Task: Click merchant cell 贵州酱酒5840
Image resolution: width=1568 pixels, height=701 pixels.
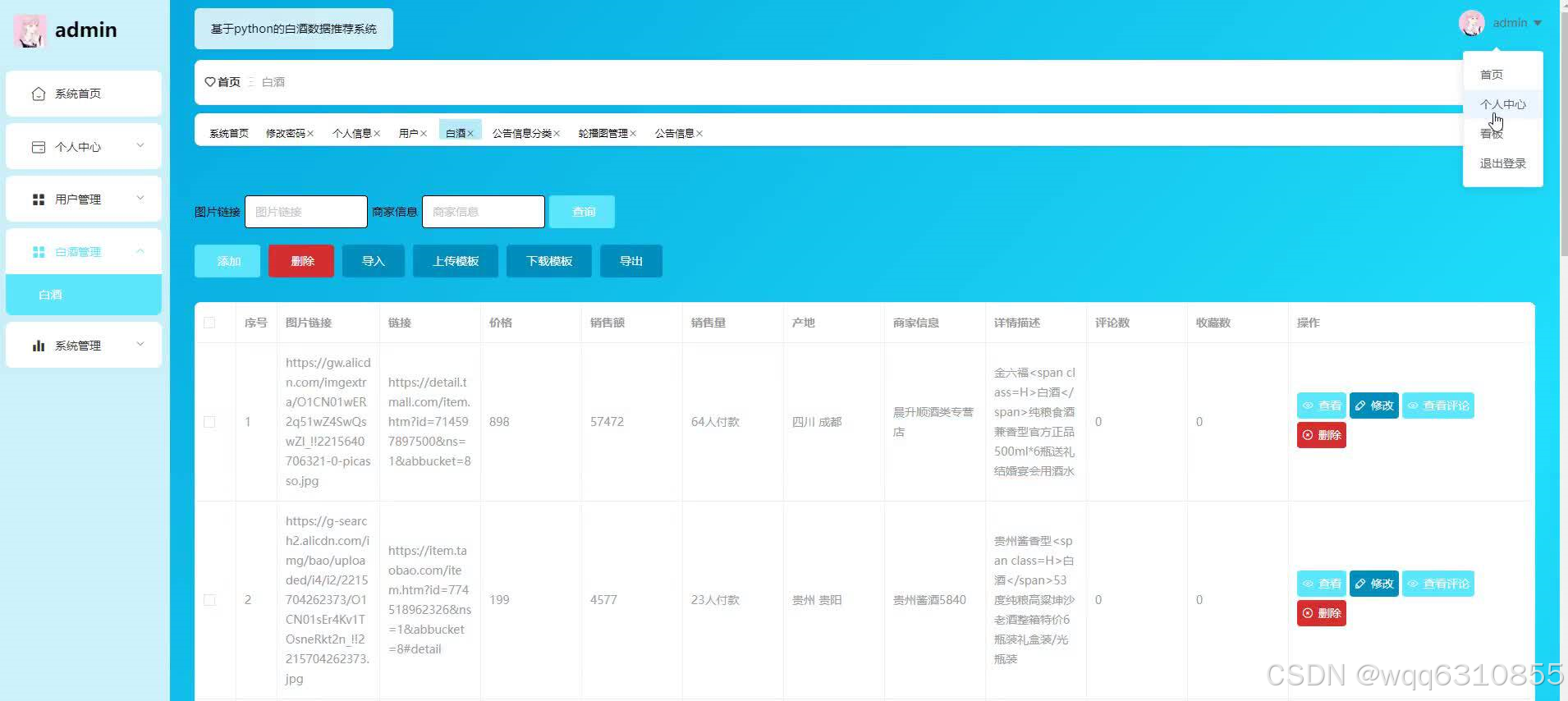Action: tap(929, 600)
